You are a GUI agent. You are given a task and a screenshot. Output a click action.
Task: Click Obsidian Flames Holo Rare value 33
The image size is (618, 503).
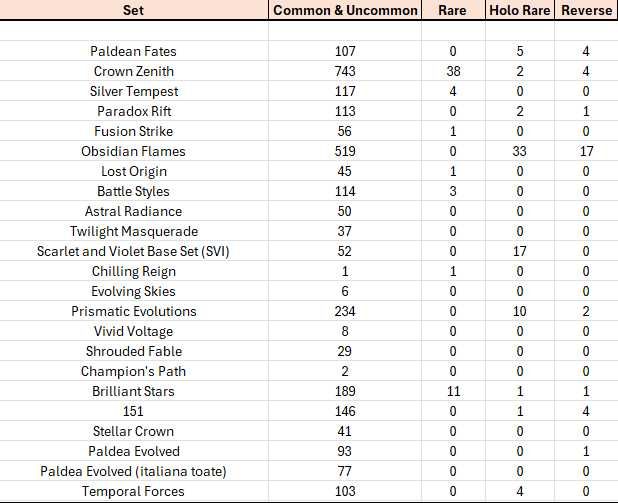(x=519, y=151)
